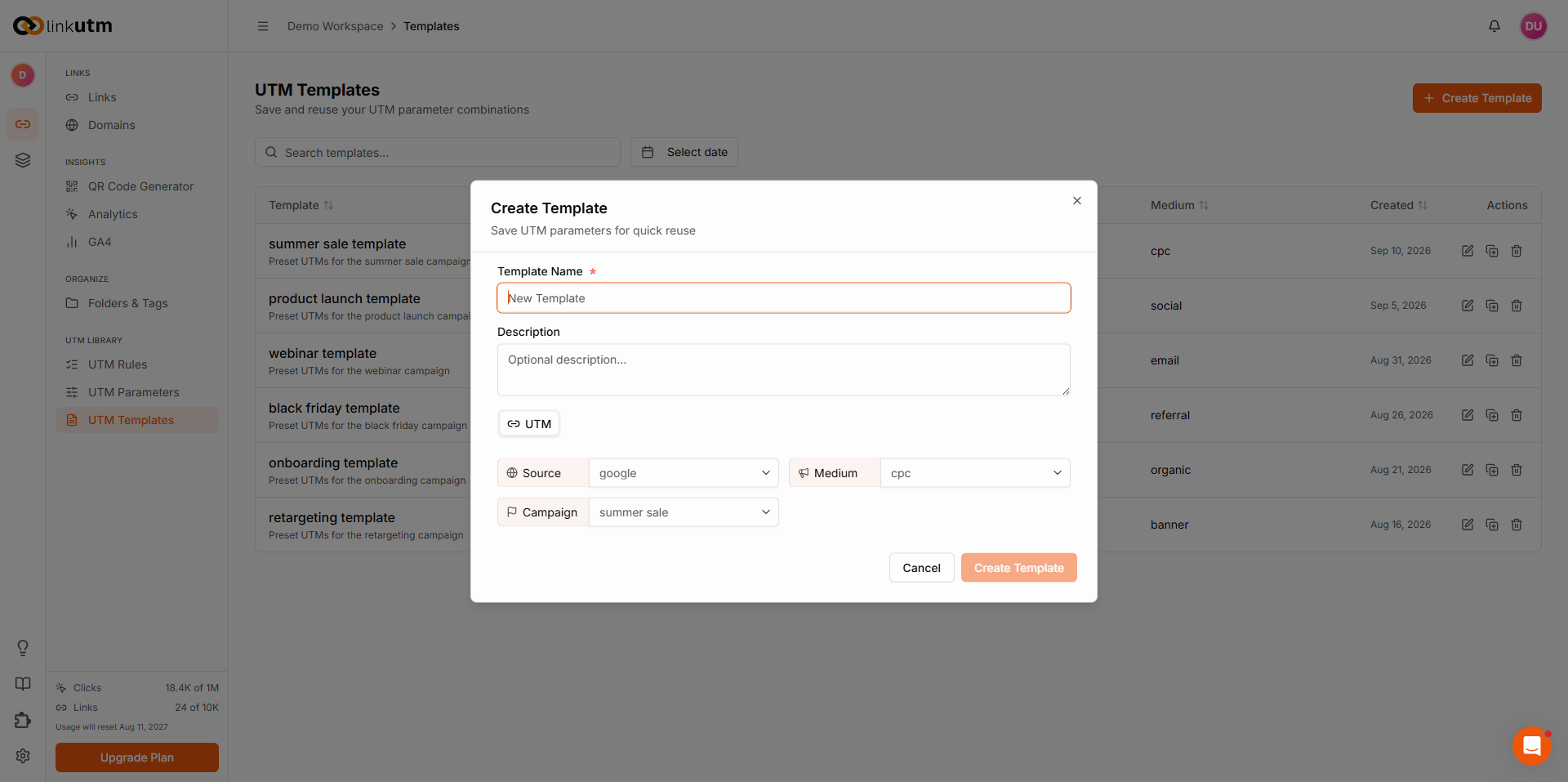The image size is (1568, 782).
Task: Open the puzzle integrations icon
Action: 23,720
